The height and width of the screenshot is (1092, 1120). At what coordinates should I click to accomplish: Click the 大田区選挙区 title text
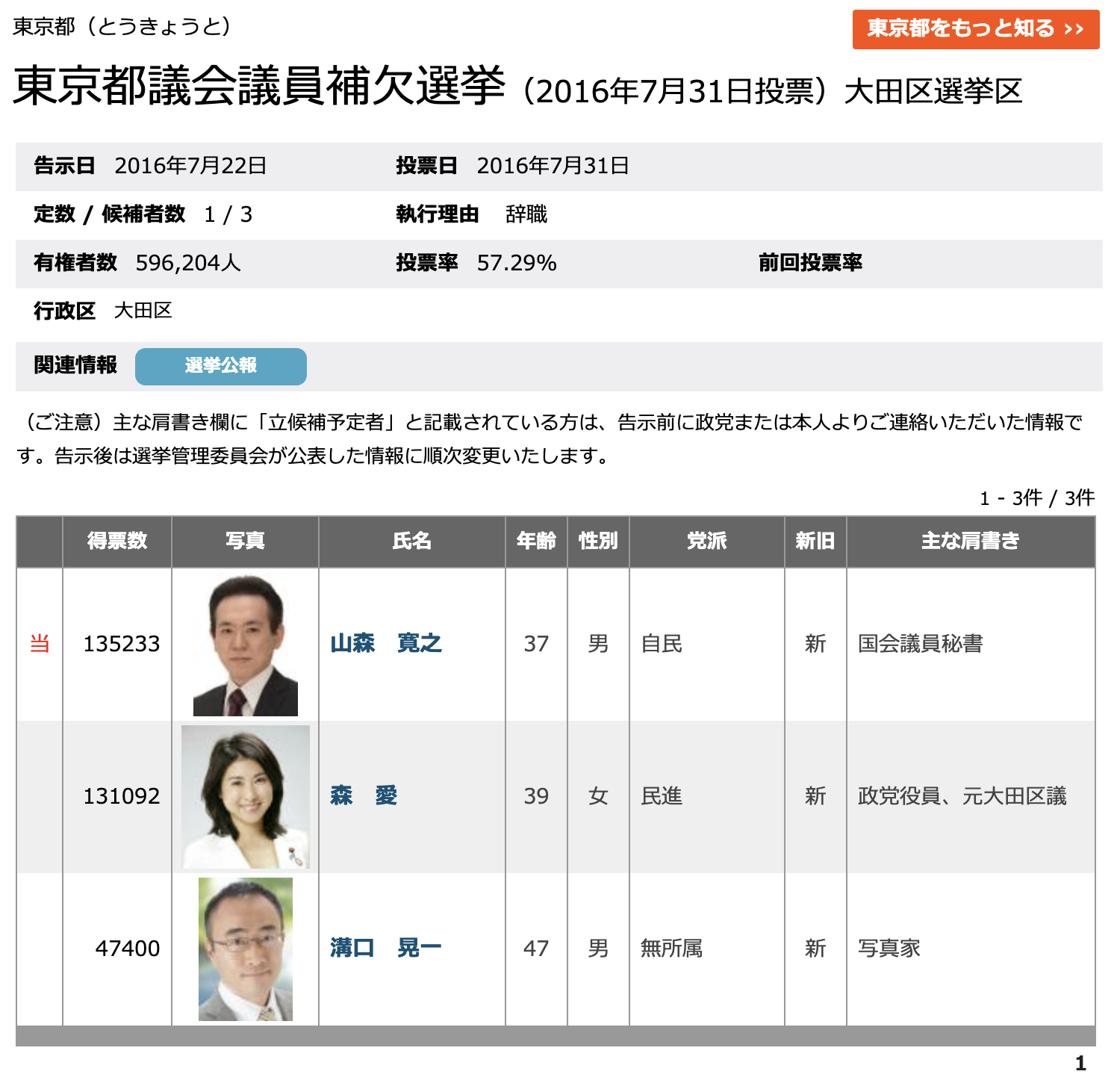click(x=933, y=92)
